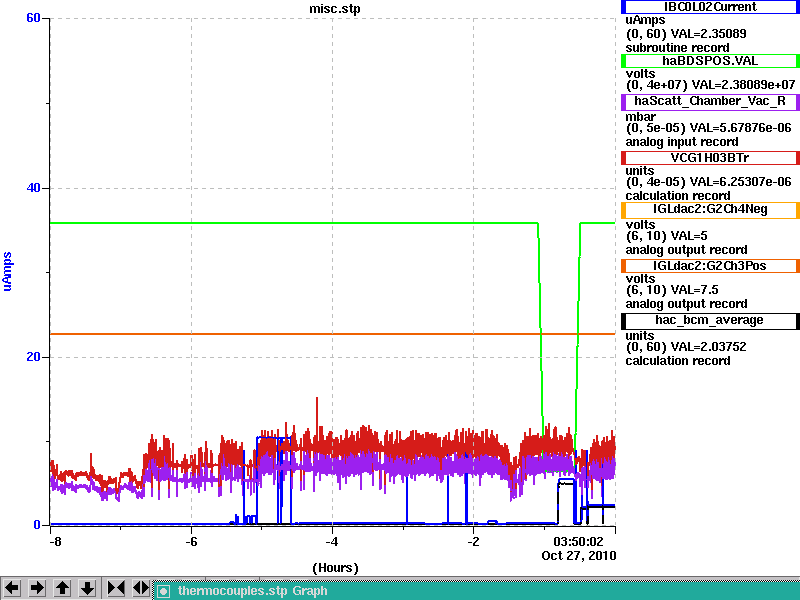Select the IBC0L02Current legend entry
Viewport: 800px width, 600px height.
click(710, 7)
